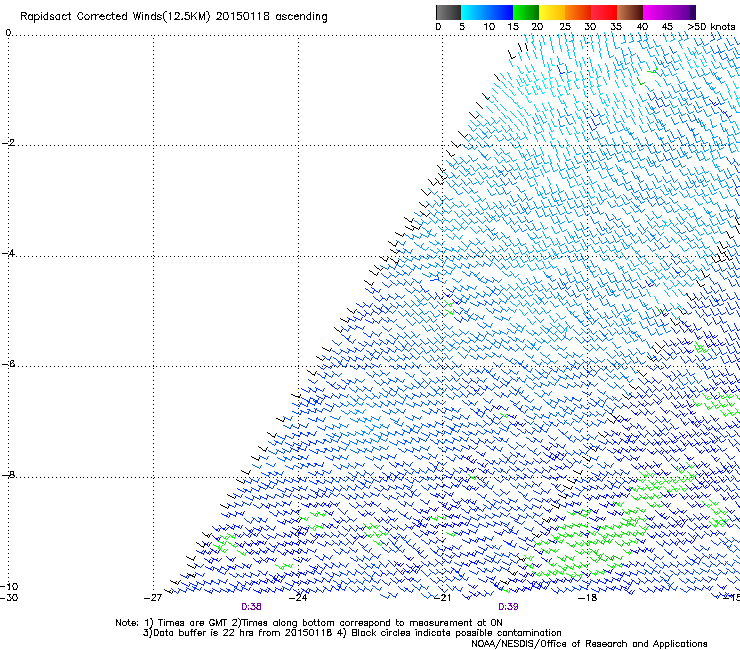Click the '0' latitude axis label
Image resolution: width=740 pixels, height=650 pixels.
(x=8, y=33)
